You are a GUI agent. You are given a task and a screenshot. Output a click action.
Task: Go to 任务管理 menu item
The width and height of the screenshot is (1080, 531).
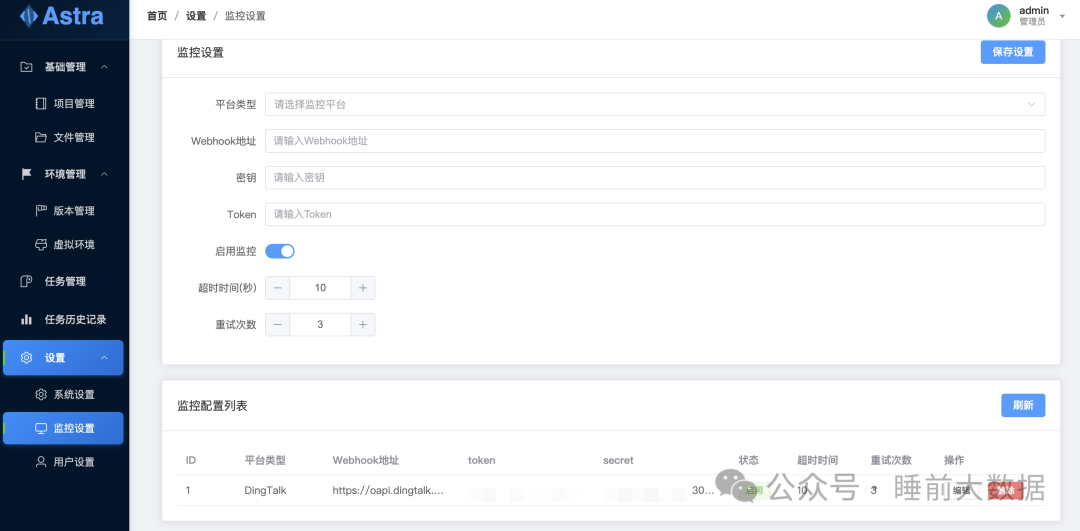[63, 281]
